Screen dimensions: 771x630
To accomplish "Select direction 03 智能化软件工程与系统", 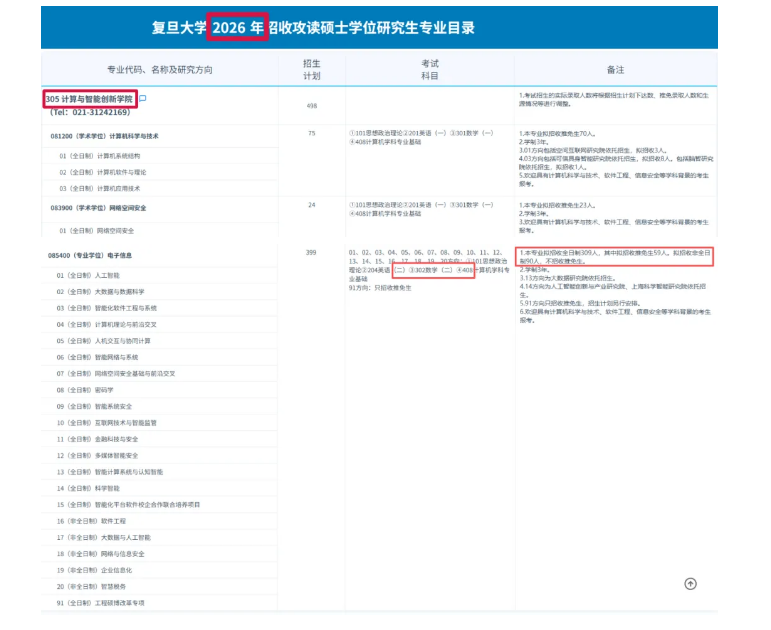I will click(x=106, y=308).
